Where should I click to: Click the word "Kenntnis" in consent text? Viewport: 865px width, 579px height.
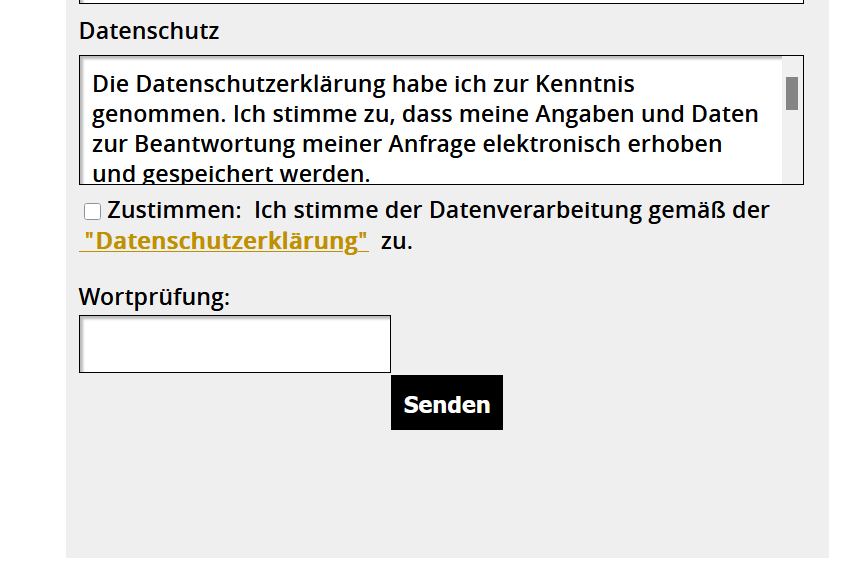click(x=585, y=83)
